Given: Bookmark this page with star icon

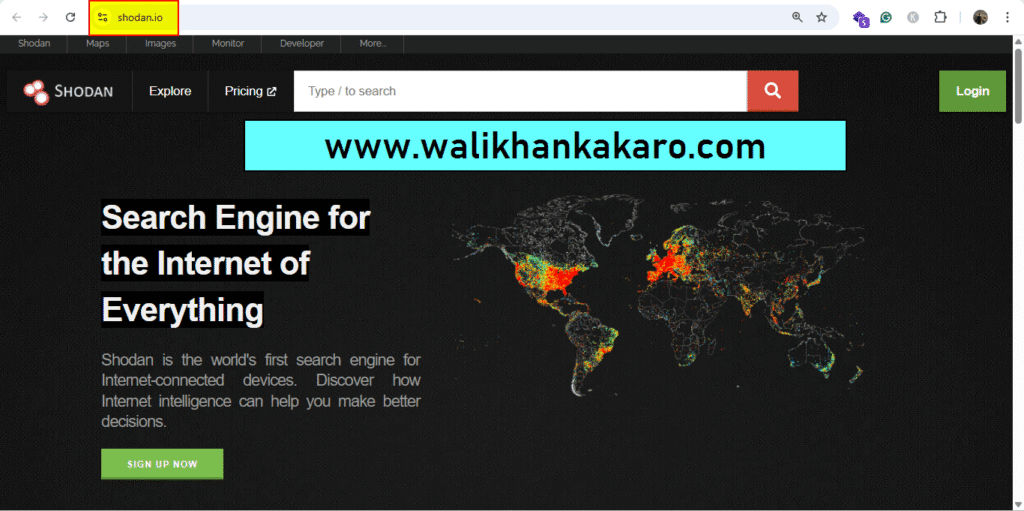Looking at the screenshot, I should (x=822, y=18).
